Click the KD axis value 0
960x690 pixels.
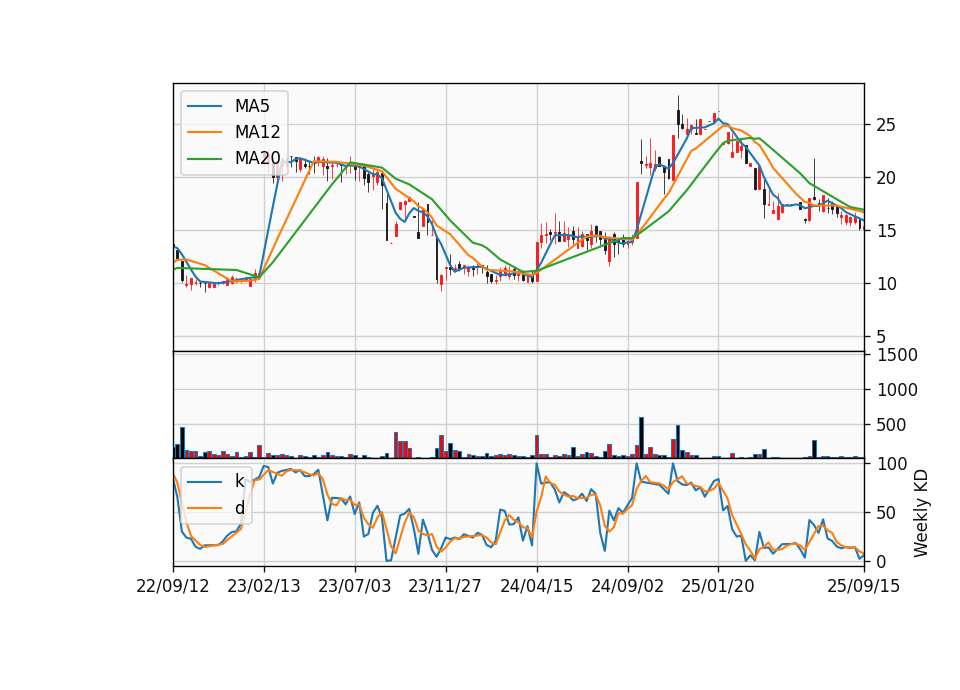pos(881,561)
